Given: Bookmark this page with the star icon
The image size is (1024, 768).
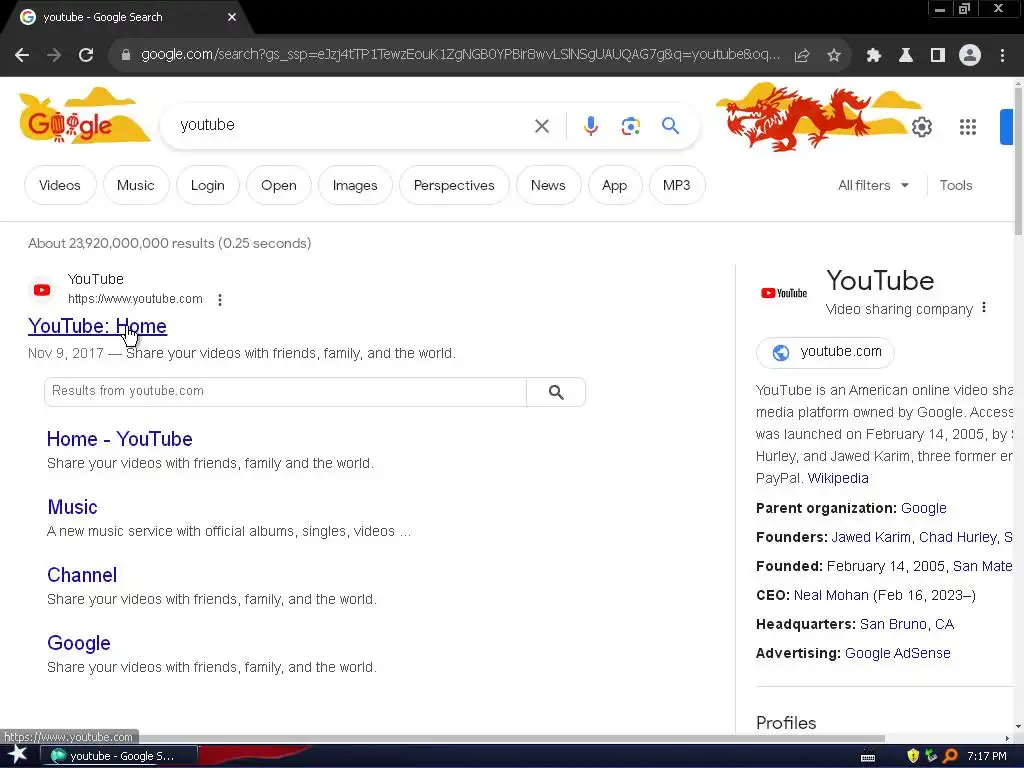Looking at the screenshot, I should point(834,56).
